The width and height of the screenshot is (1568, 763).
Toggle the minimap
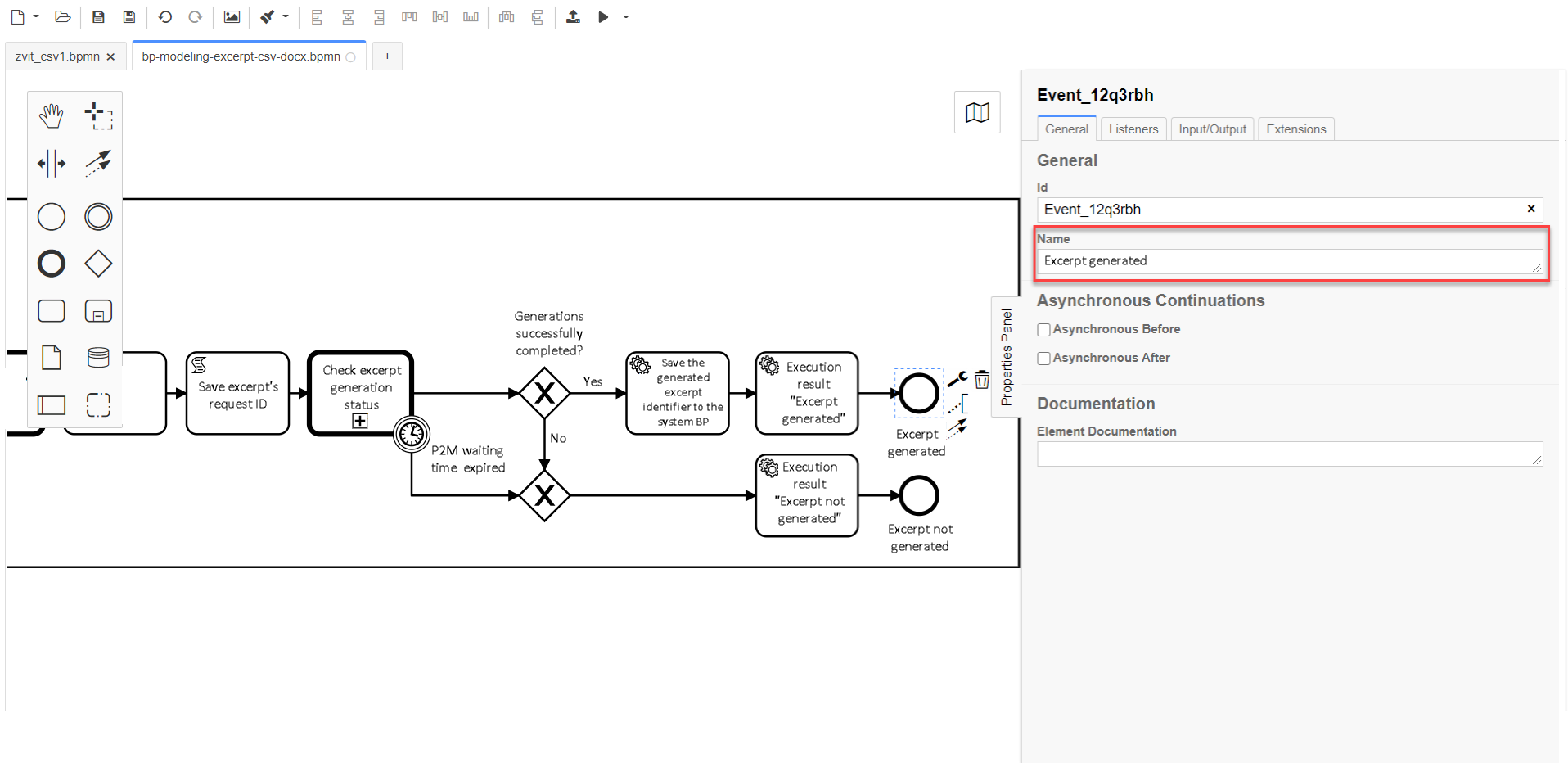point(977,112)
